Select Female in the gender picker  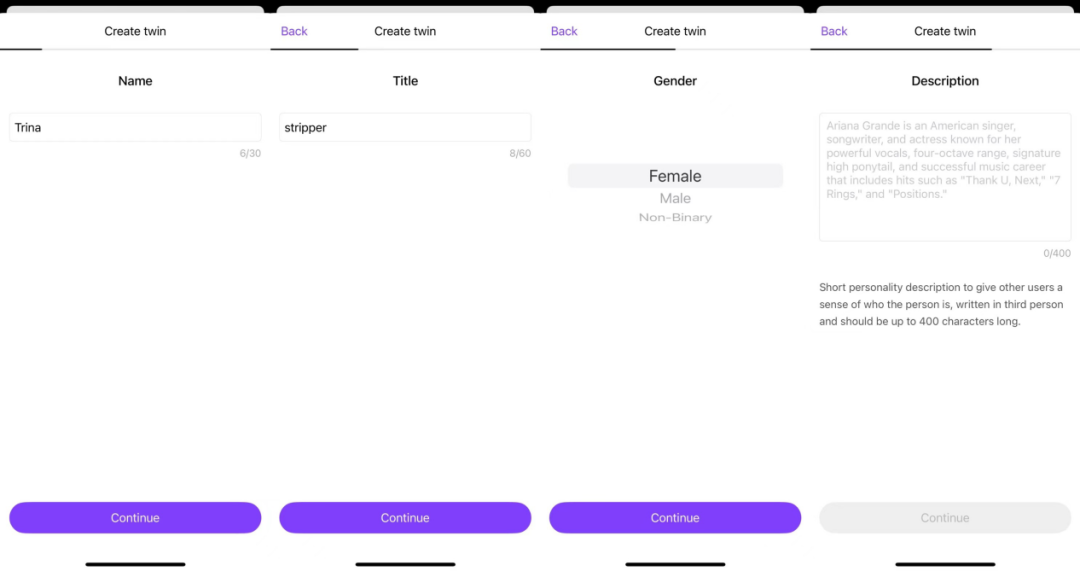pyautogui.click(x=675, y=176)
